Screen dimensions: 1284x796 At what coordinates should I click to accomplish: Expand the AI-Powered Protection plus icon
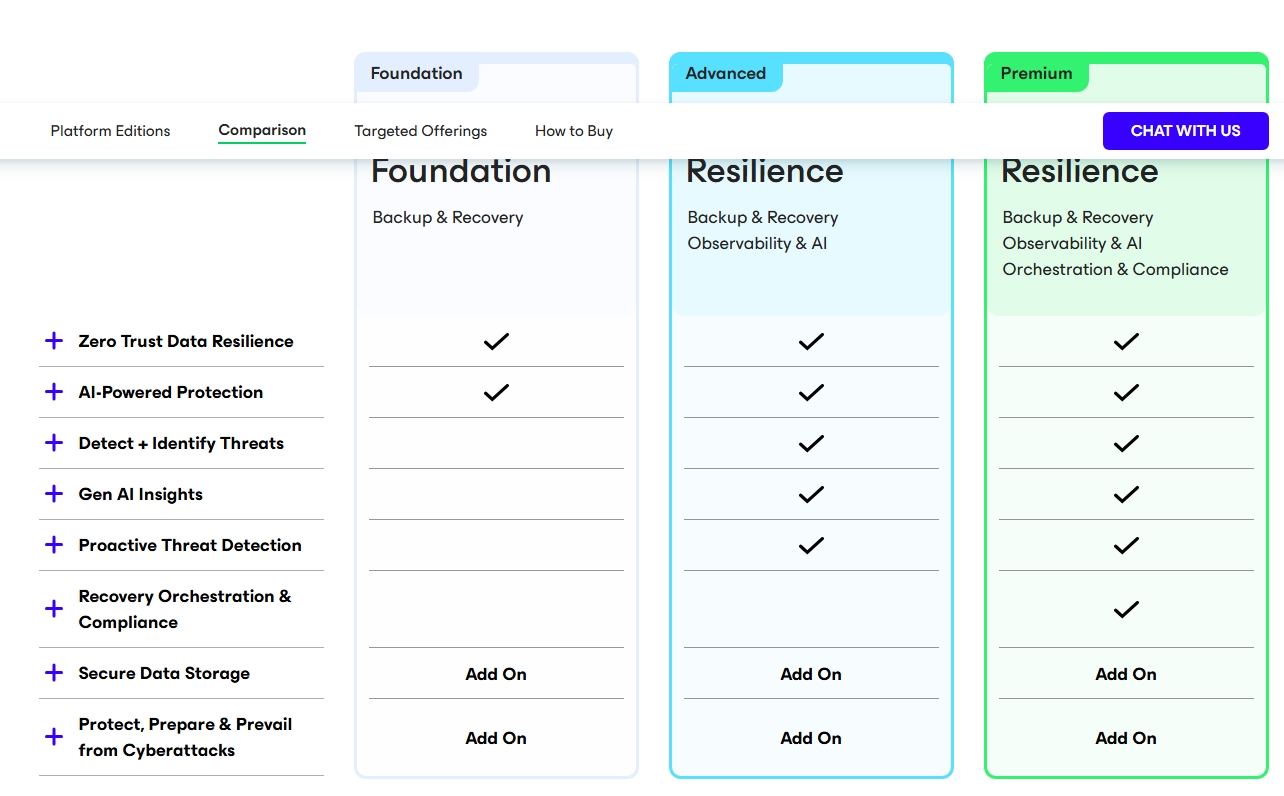[54, 392]
